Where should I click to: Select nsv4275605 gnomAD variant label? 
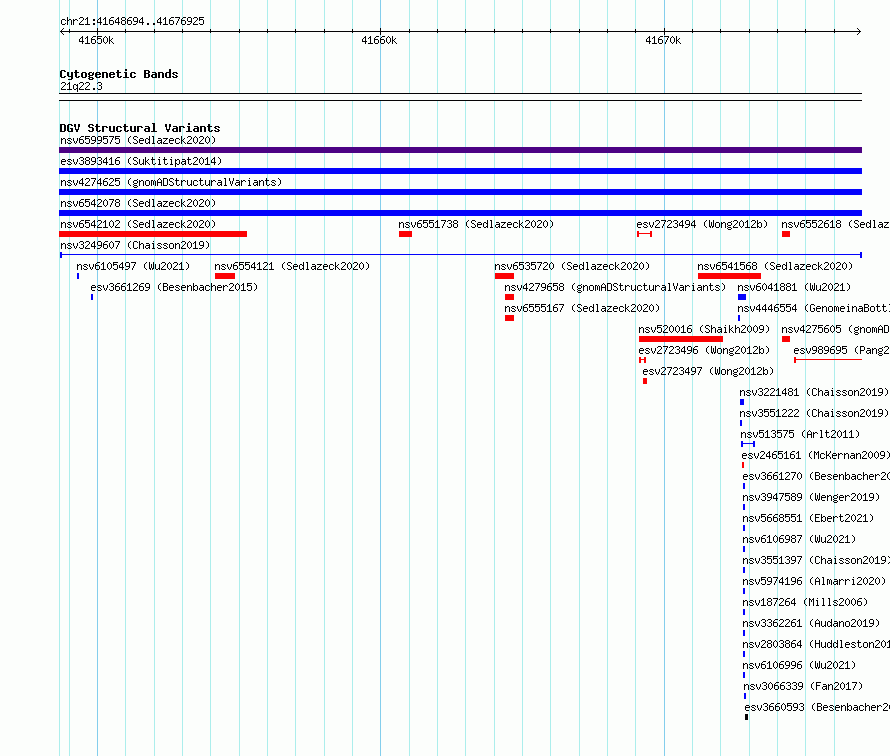tap(835, 329)
